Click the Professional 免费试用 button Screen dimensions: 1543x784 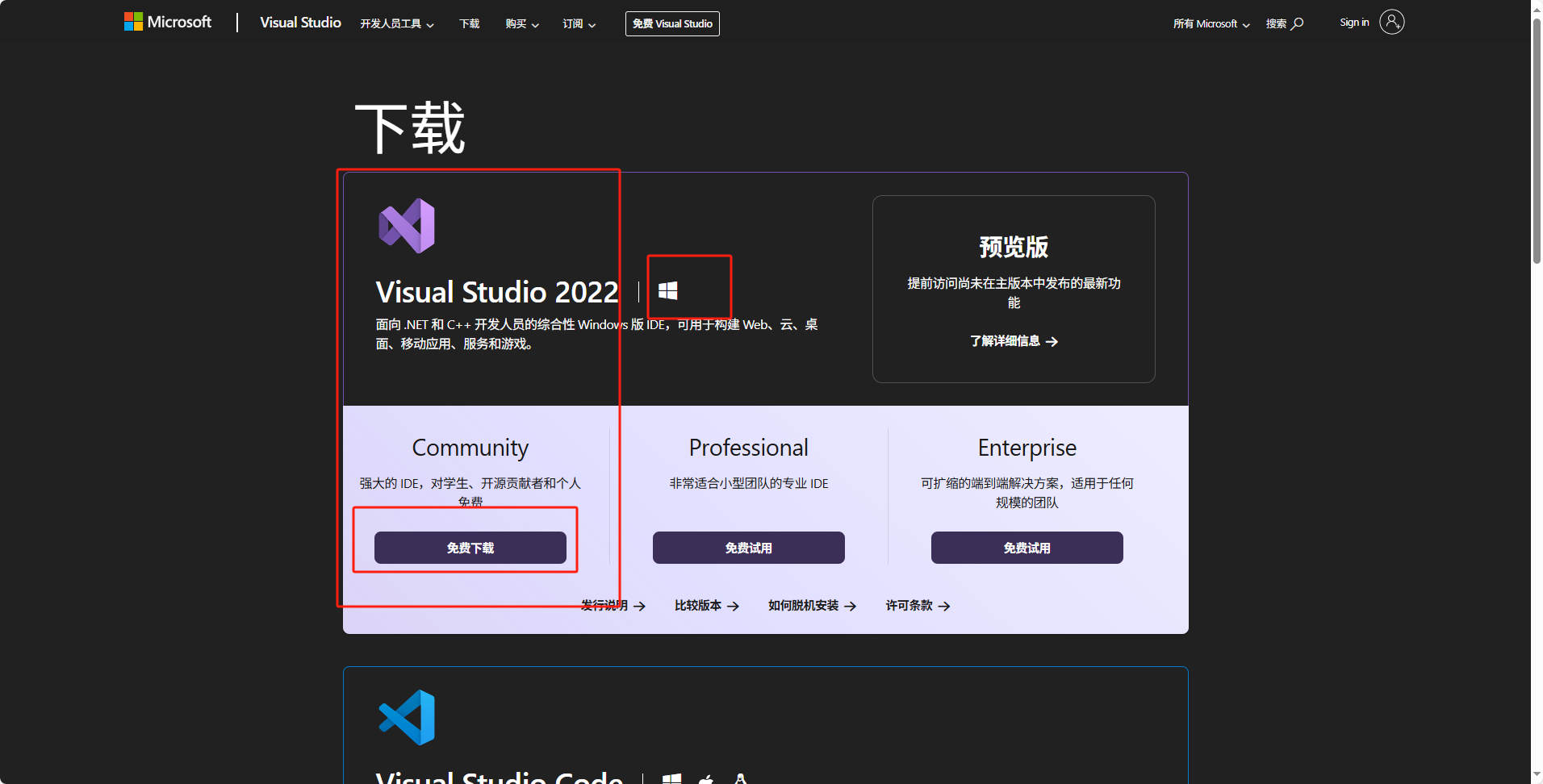pyautogui.click(x=749, y=548)
